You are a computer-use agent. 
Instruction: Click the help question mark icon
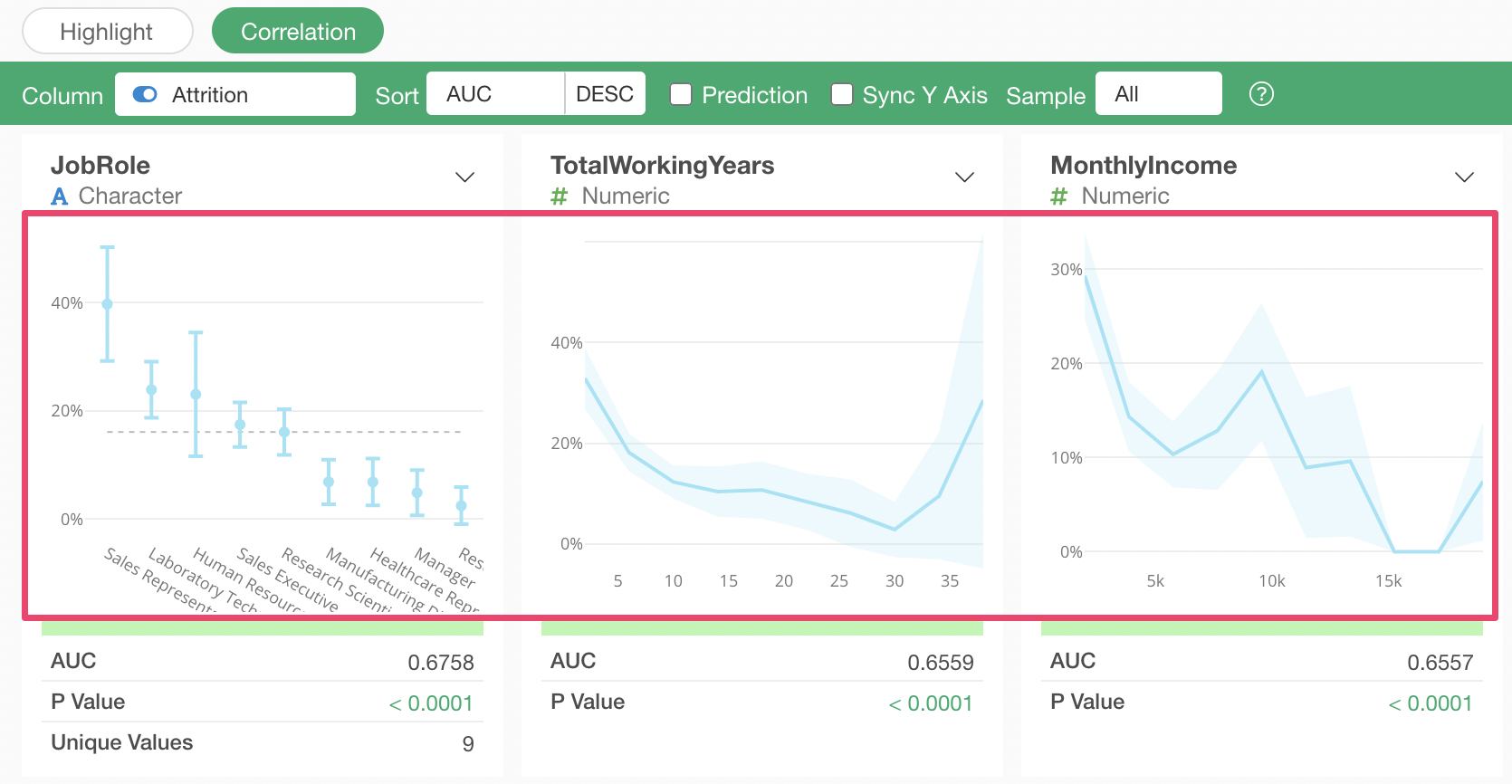pyautogui.click(x=1261, y=94)
